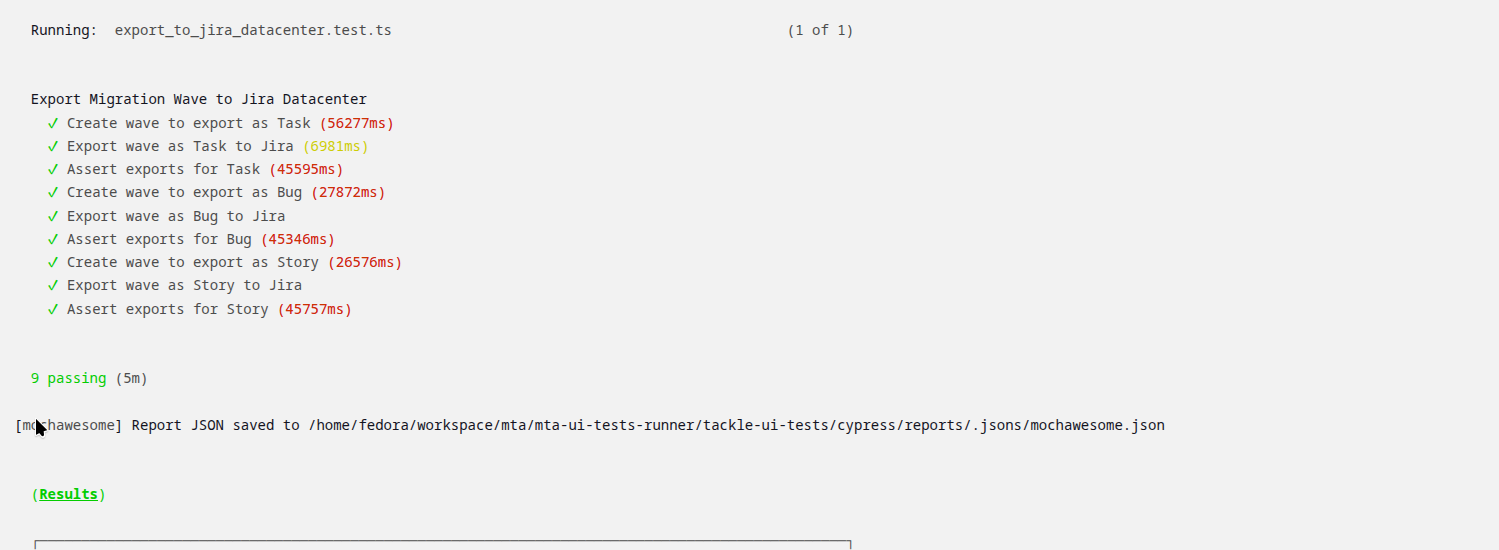1499x550 pixels.
Task: Click the 45757ms duration for Story assertions
Action: tap(314, 309)
